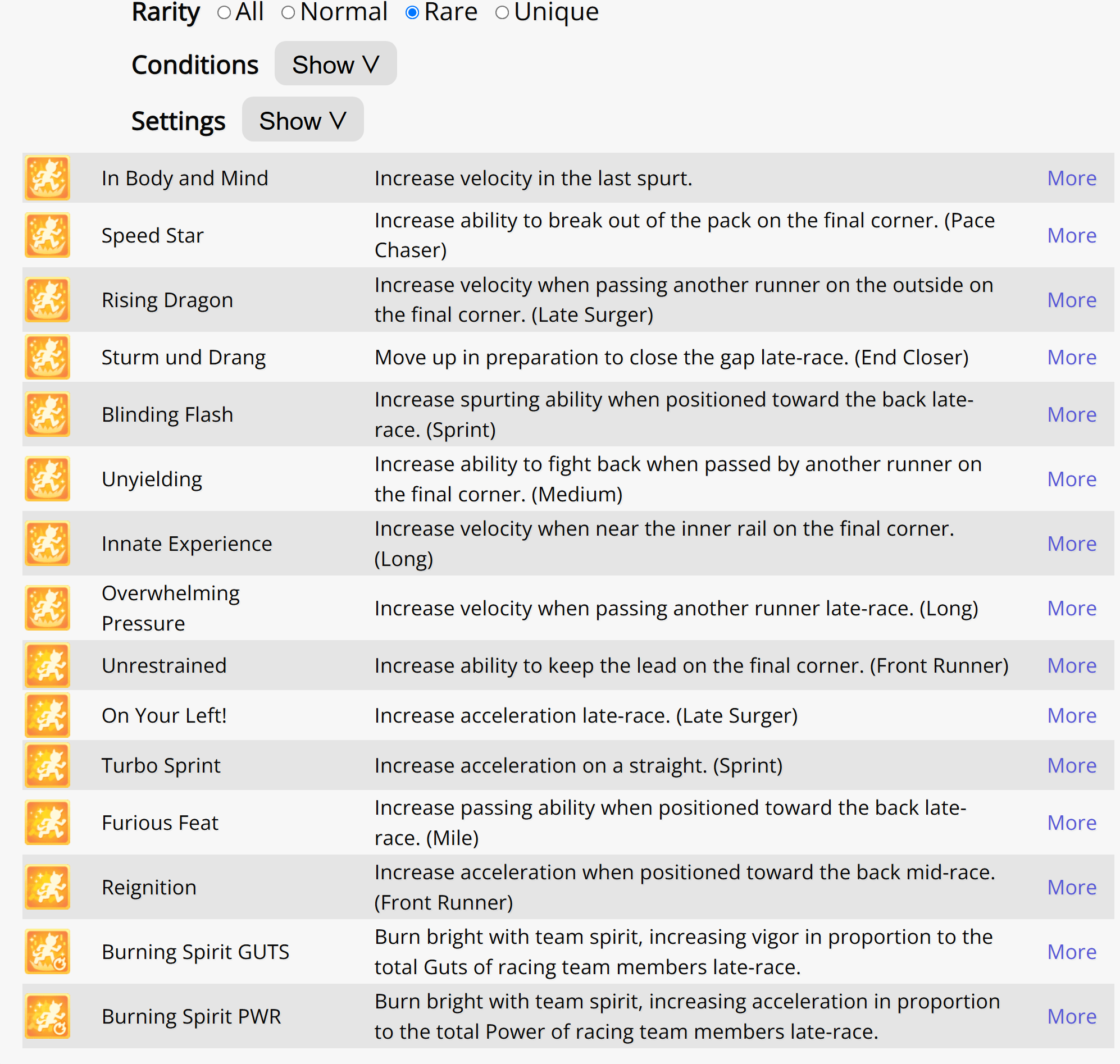
Task: Click the Rising Dragon skill icon
Action: [x=47, y=300]
